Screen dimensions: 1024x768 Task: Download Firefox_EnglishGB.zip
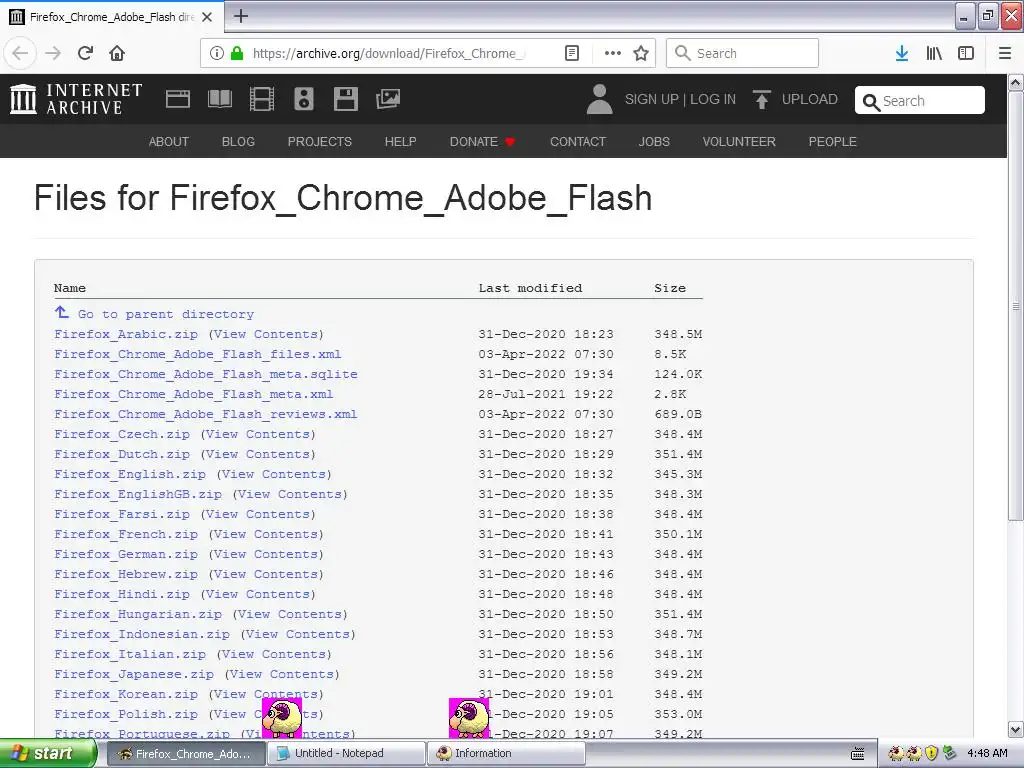tap(138, 494)
